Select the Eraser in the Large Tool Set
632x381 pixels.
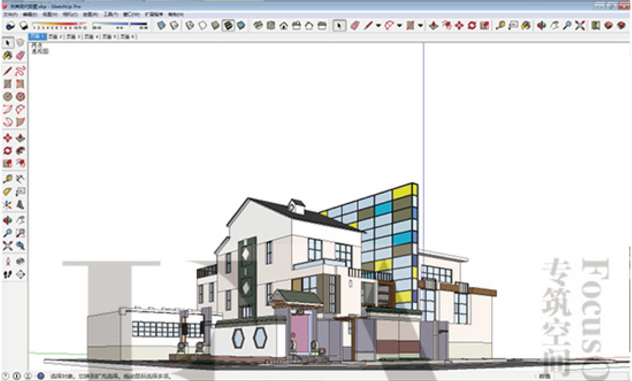(x=20, y=56)
